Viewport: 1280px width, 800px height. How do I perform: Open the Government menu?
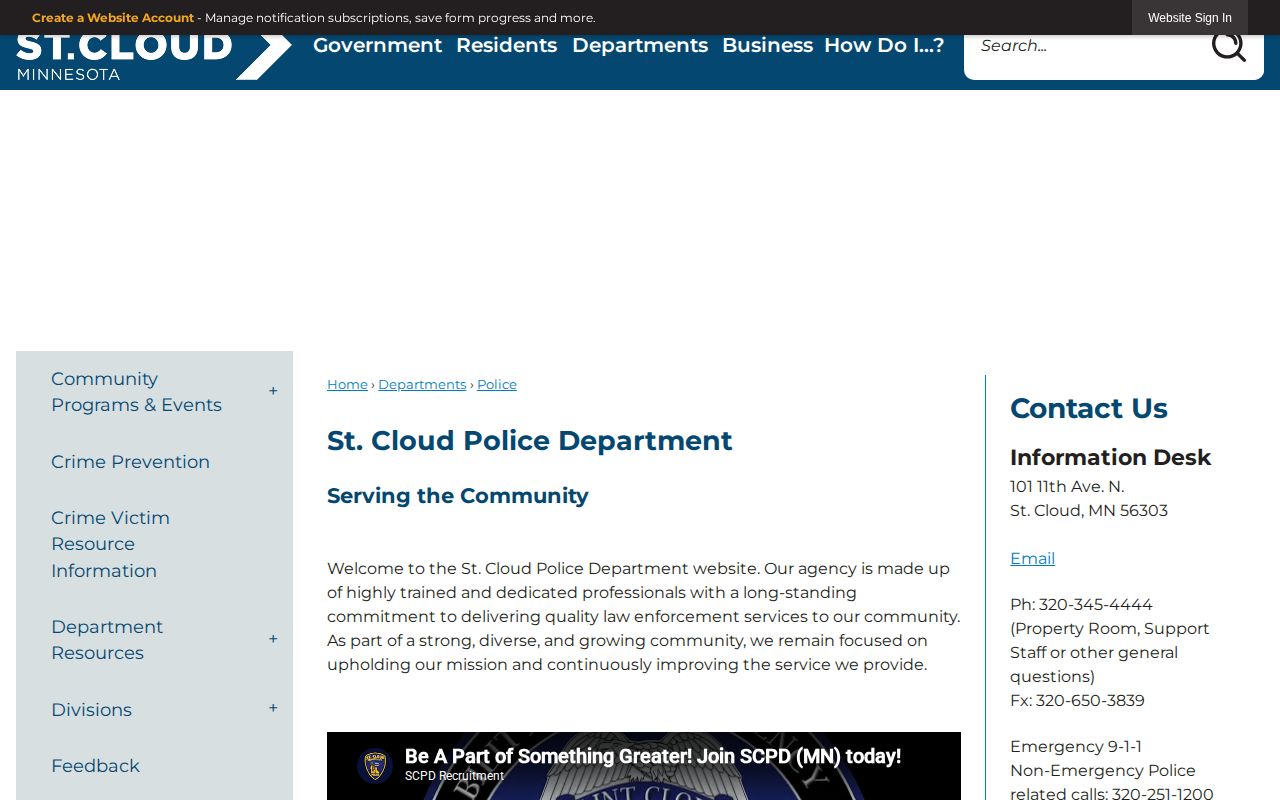tap(377, 46)
